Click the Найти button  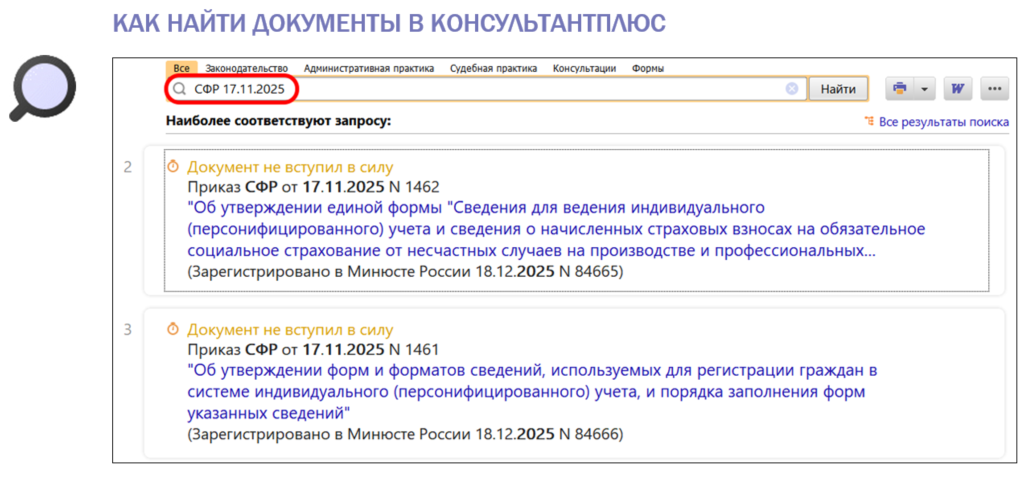point(838,89)
